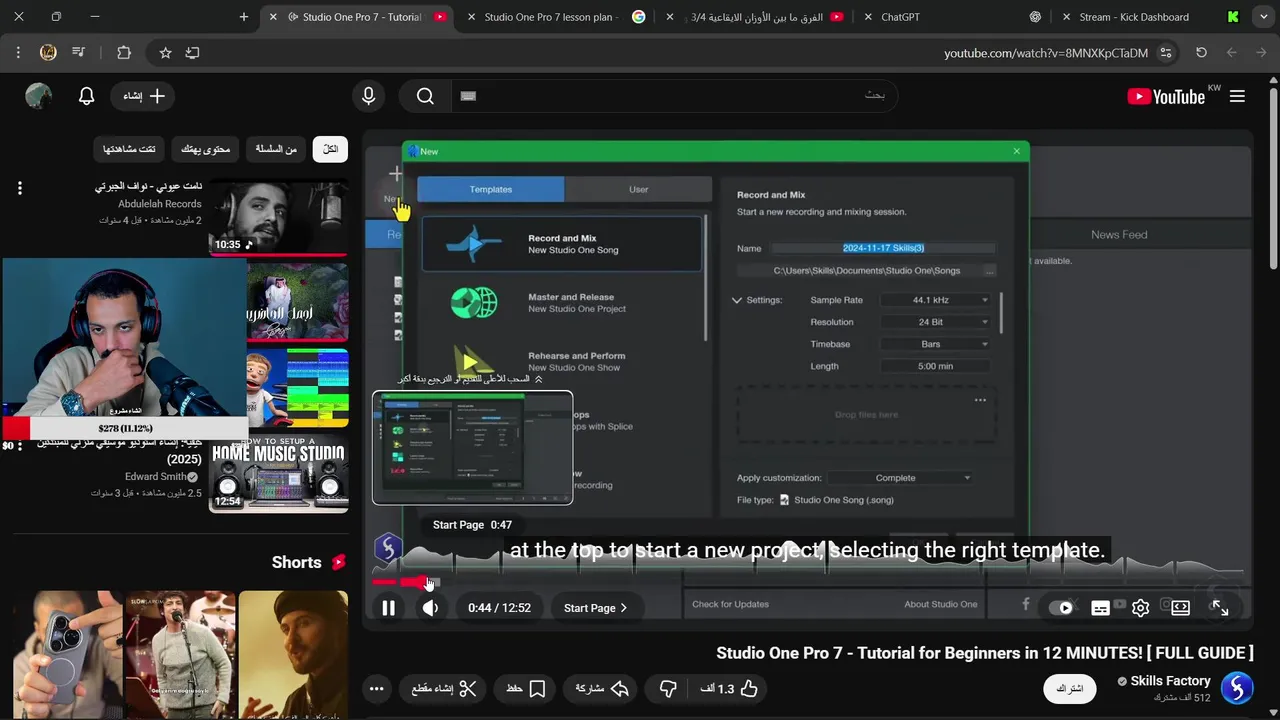Viewport: 1280px width, 720px height.
Task: Reload the current page
Action: click(x=1201, y=52)
